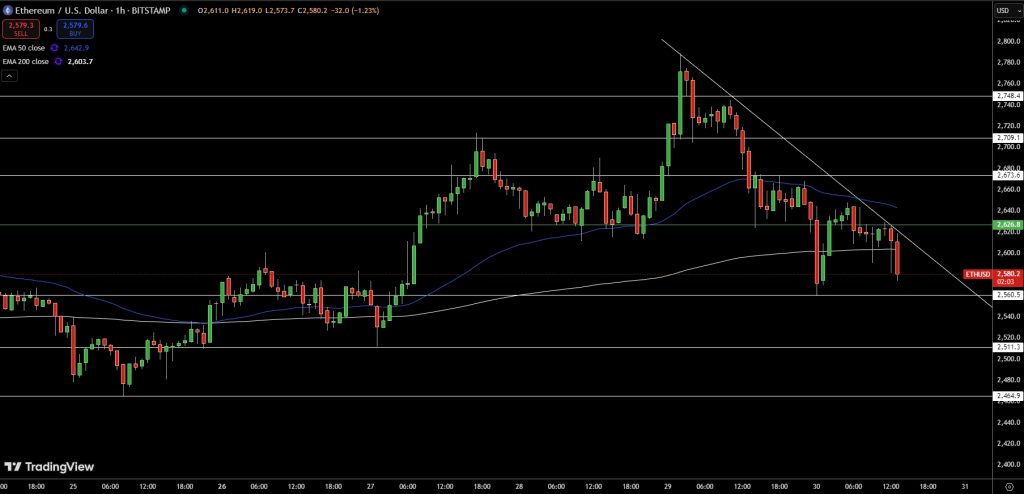Viewport: 1024px width, 494px height.
Task: Click the 30 date label on time axis
Action: [x=817, y=486]
